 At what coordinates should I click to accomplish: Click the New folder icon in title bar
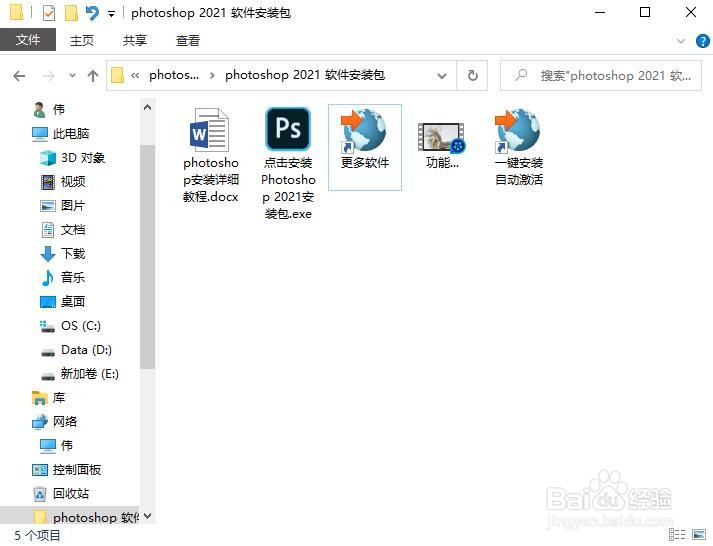point(71,13)
